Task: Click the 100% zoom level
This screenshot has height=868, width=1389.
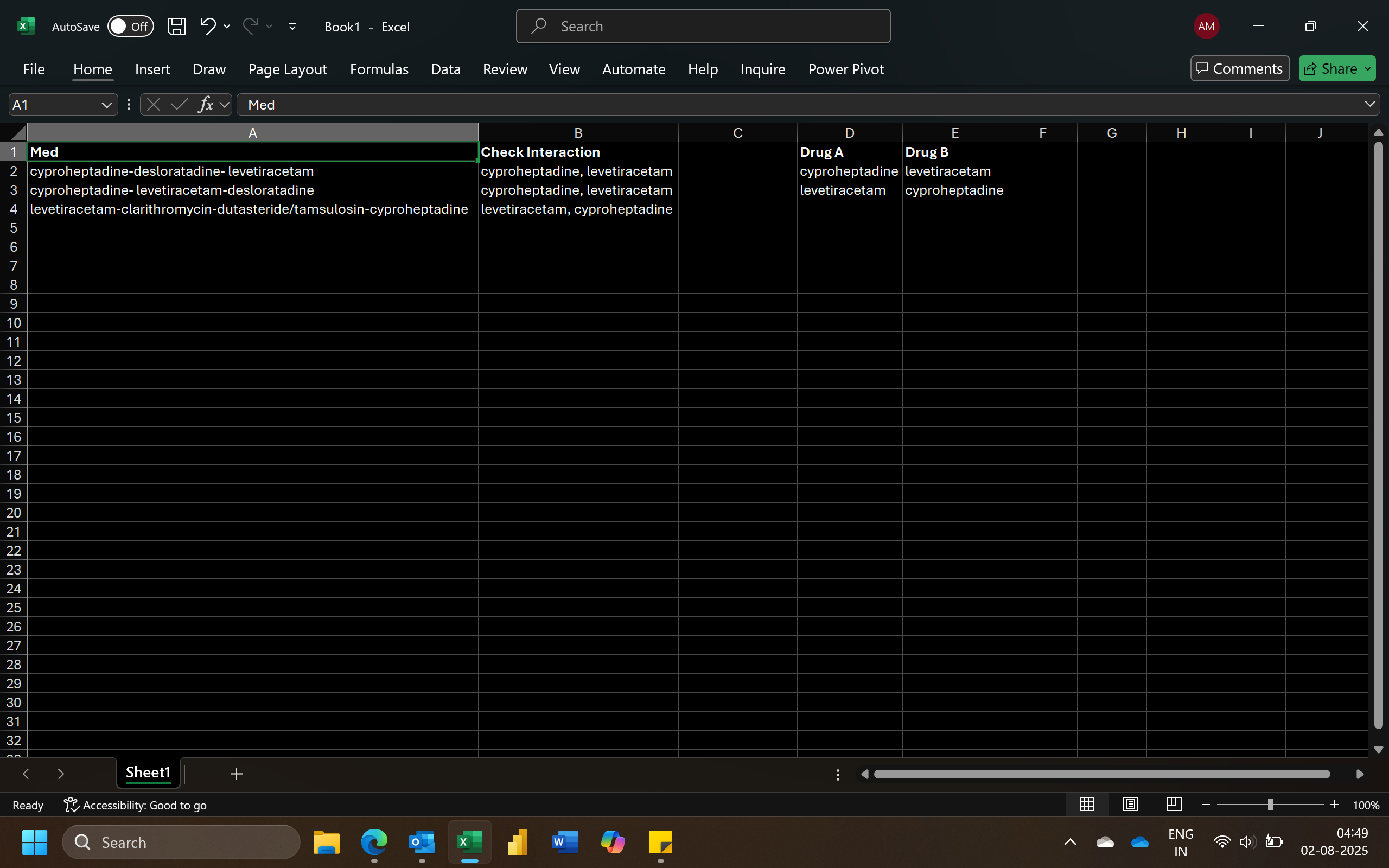Action: (x=1366, y=806)
